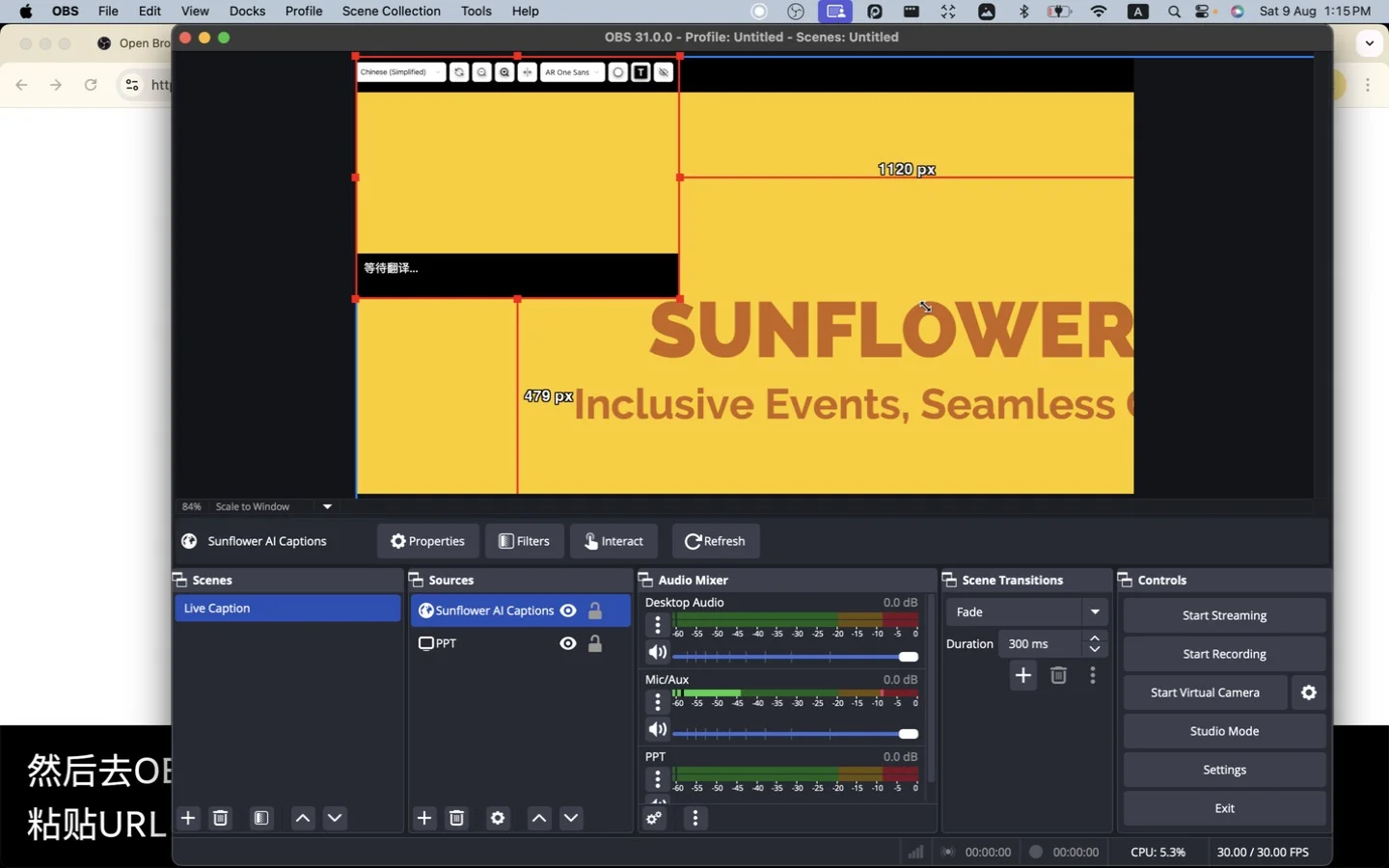Image resolution: width=1389 pixels, height=868 pixels.
Task: Open source properties gear in the Sources toolbar
Action: [498, 818]
